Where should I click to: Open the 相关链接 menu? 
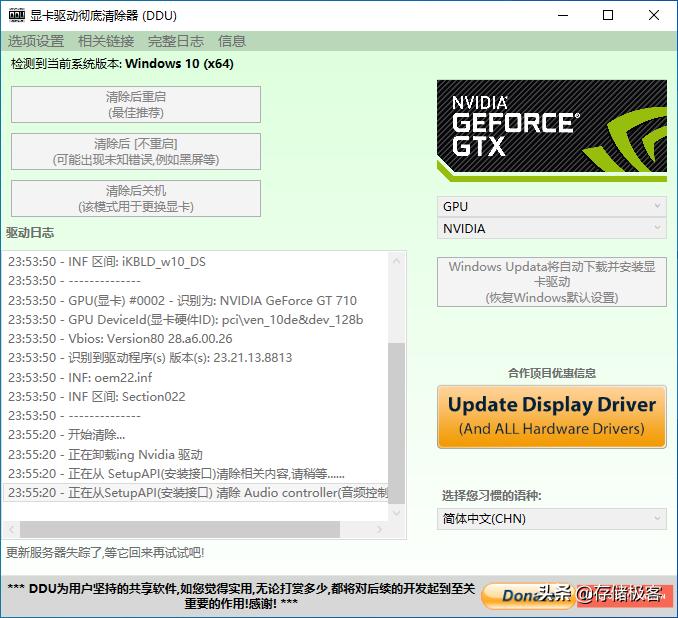106,41
